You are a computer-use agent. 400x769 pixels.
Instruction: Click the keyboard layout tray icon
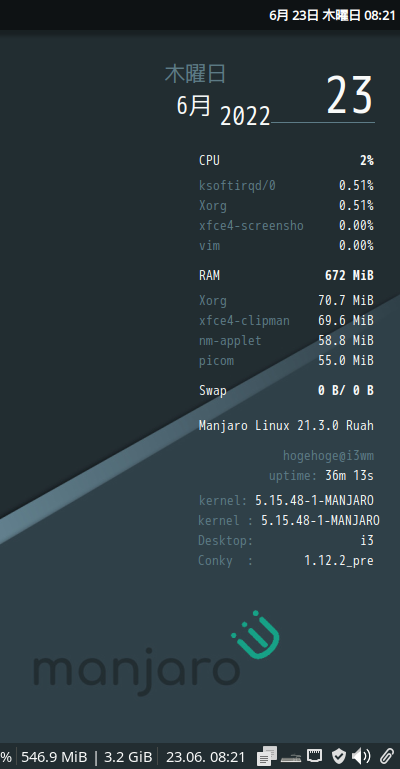click(x=291, y=757)
